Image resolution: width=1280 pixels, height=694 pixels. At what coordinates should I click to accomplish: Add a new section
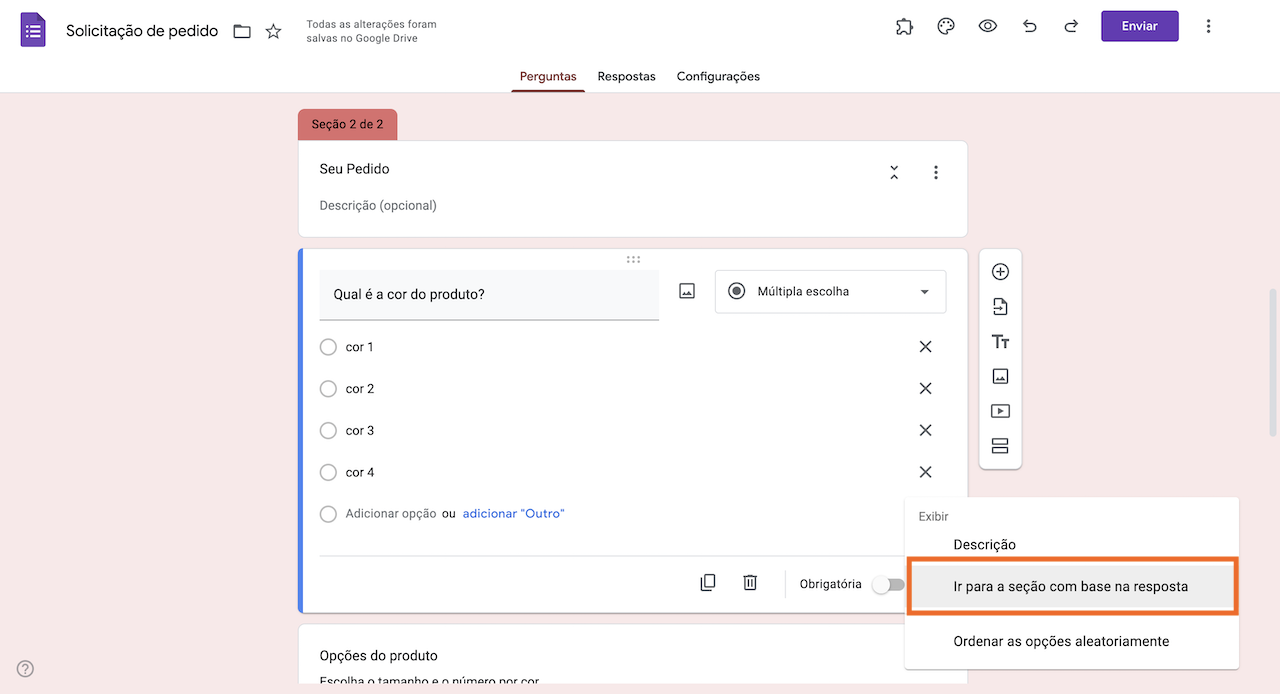[1000, 446]
